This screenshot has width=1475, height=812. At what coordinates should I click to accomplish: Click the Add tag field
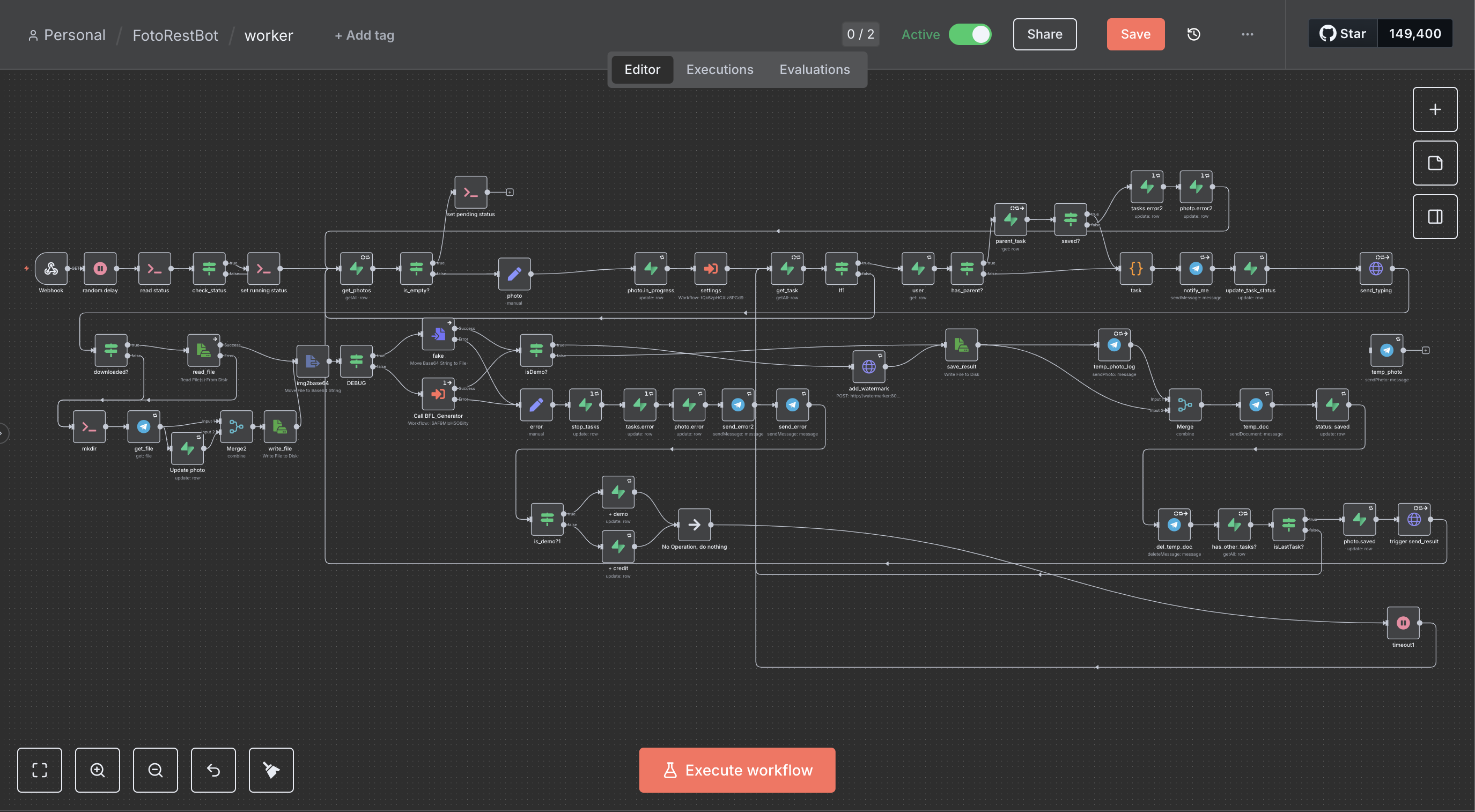tap(364, 35)
